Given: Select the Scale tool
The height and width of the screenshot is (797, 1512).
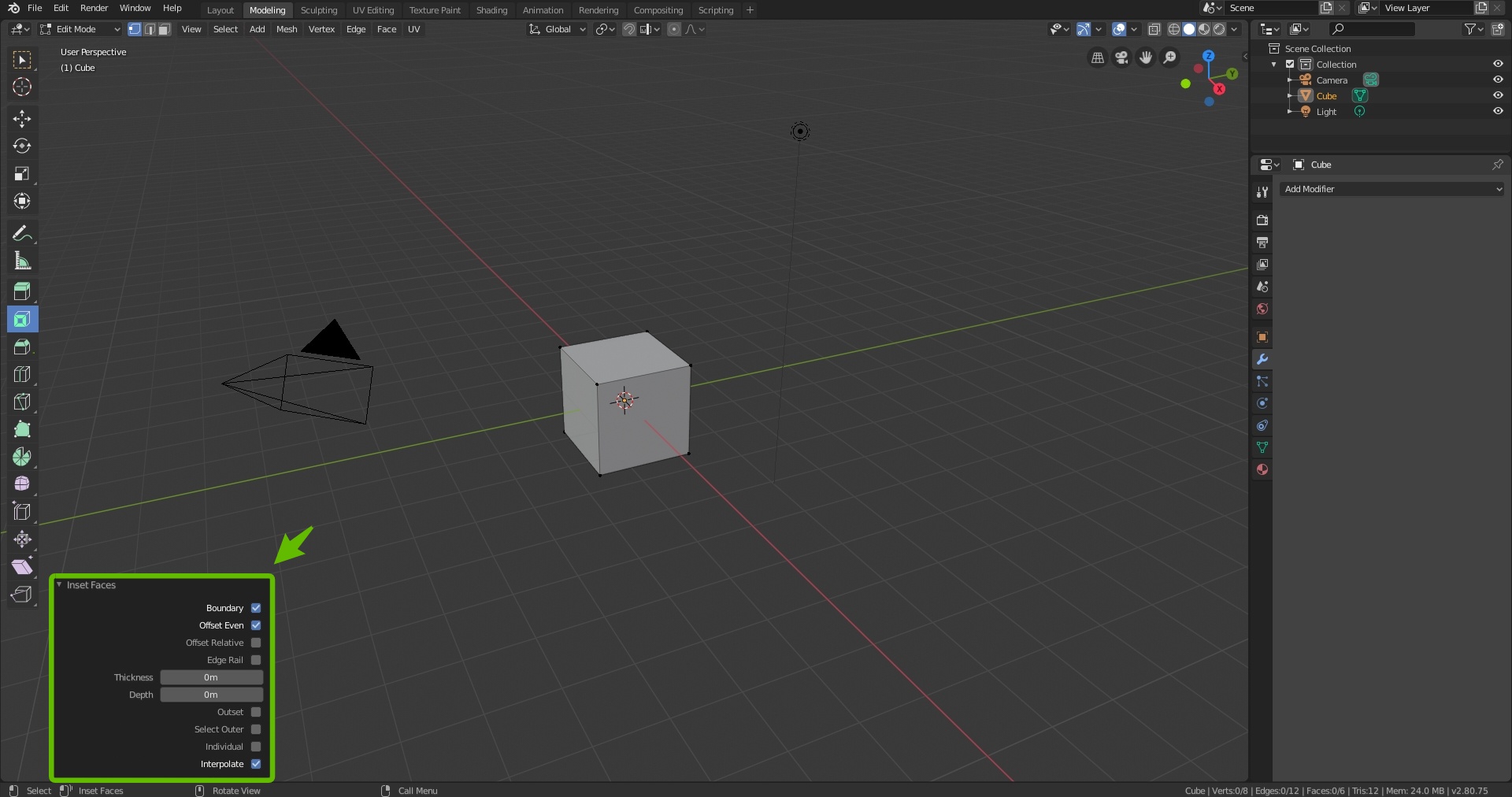Looking at the screenshot, I should click(22, 174).
